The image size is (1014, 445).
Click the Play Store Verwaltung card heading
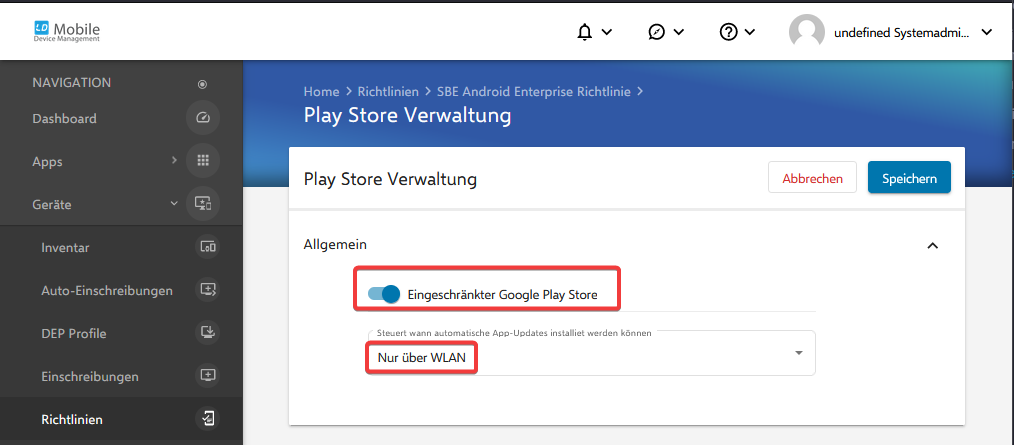pyautogui.click(x=390, y=179)
